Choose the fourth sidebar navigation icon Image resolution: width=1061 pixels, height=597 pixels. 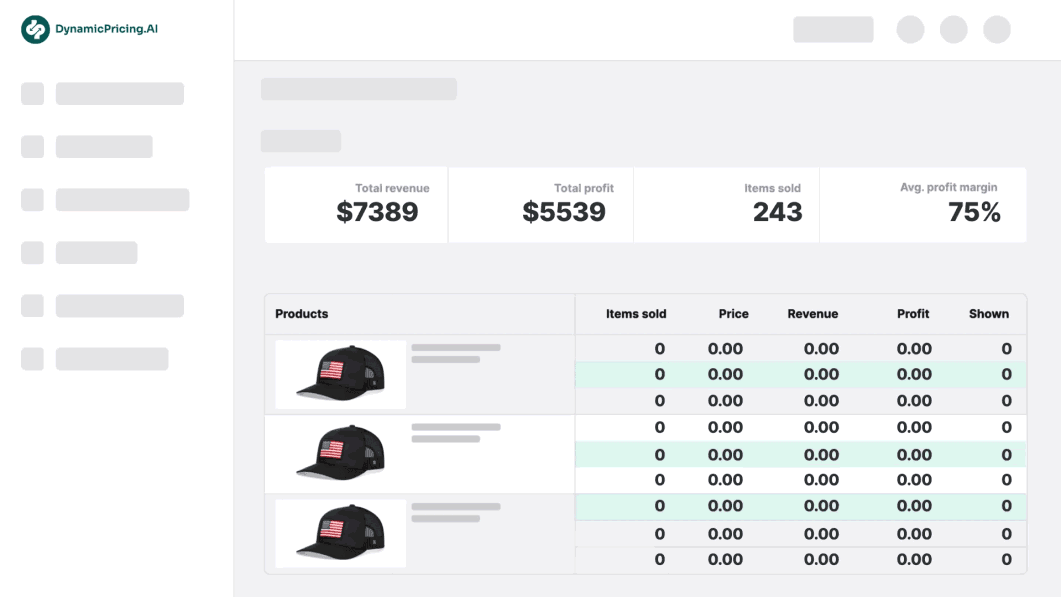pyautogui.click(x=32, y=253)
